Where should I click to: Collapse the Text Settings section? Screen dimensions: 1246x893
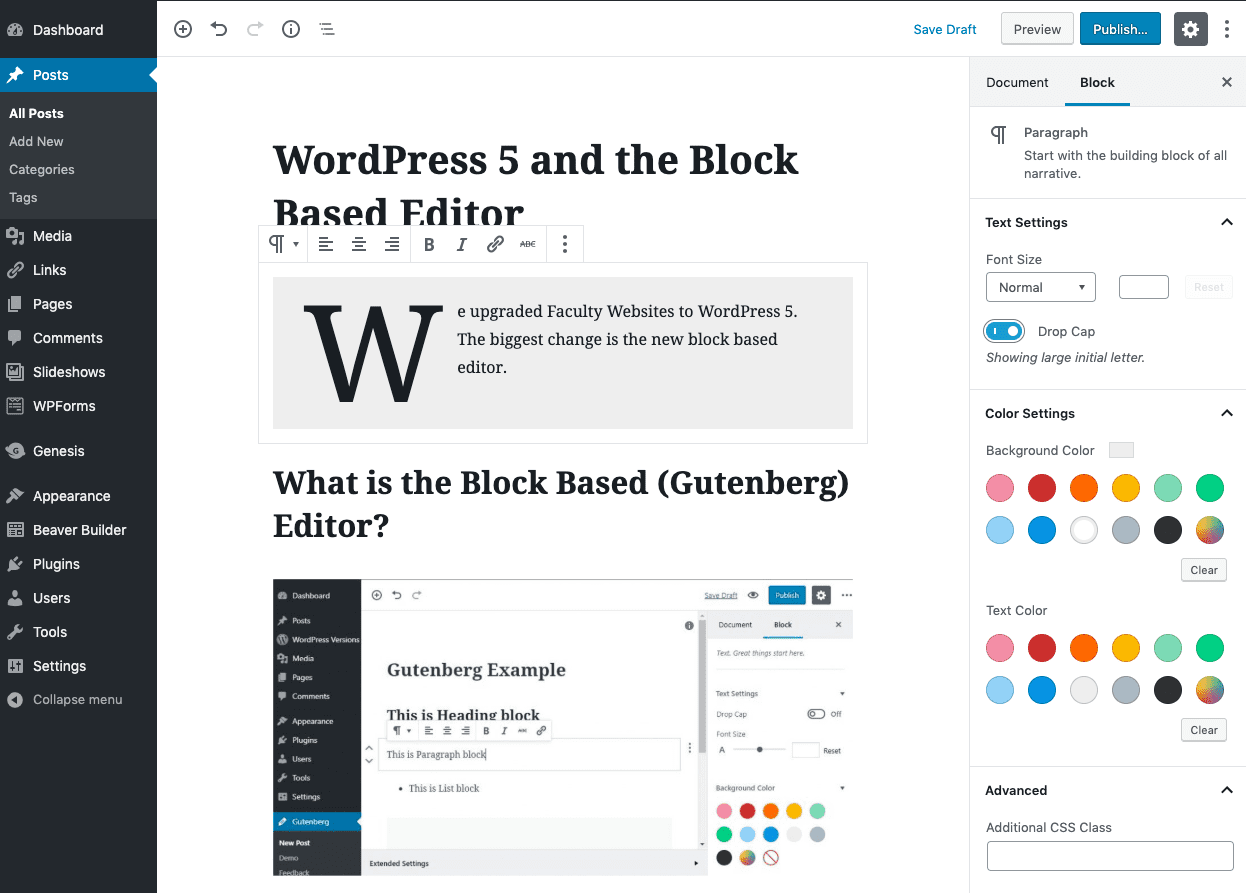click(1227, 222)
